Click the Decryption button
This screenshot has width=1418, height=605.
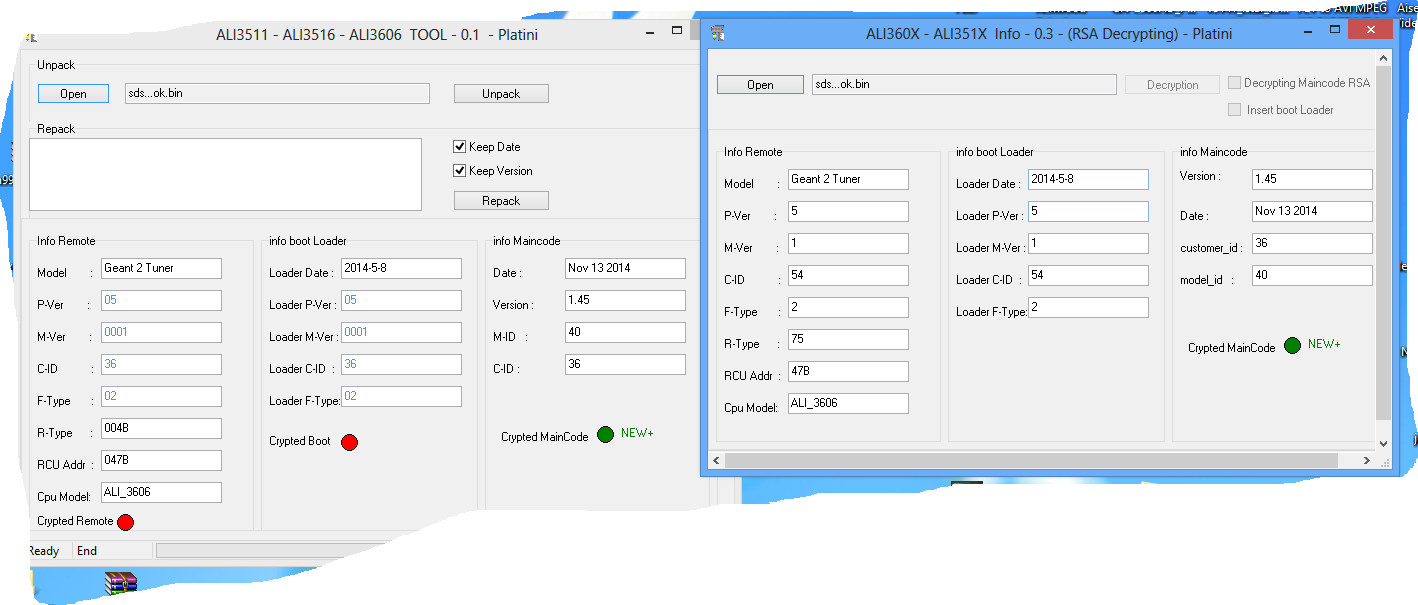pos(1172,85)
